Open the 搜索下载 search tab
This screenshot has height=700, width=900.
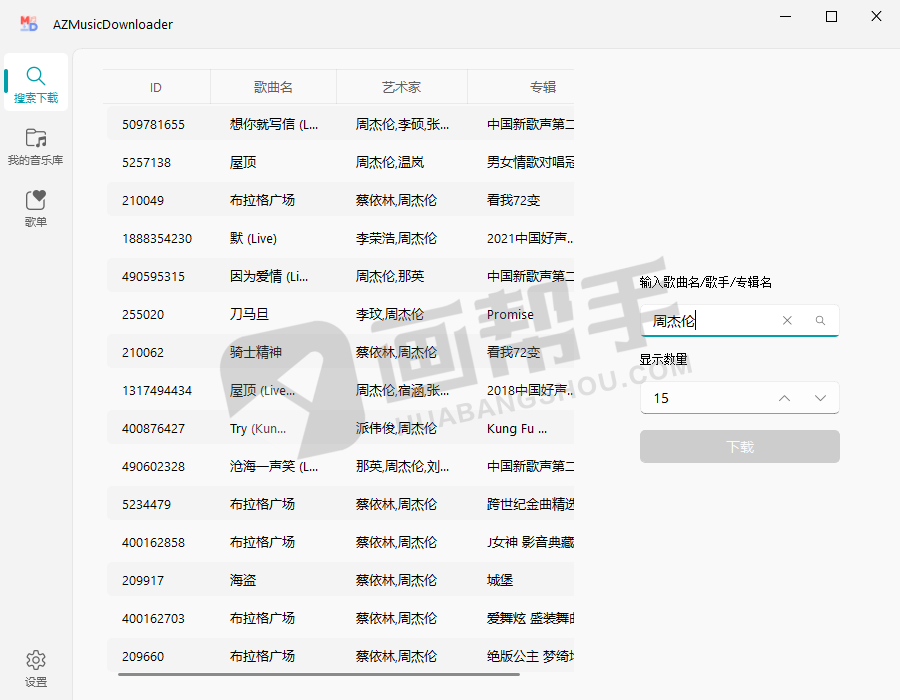[x=36, y=83]
